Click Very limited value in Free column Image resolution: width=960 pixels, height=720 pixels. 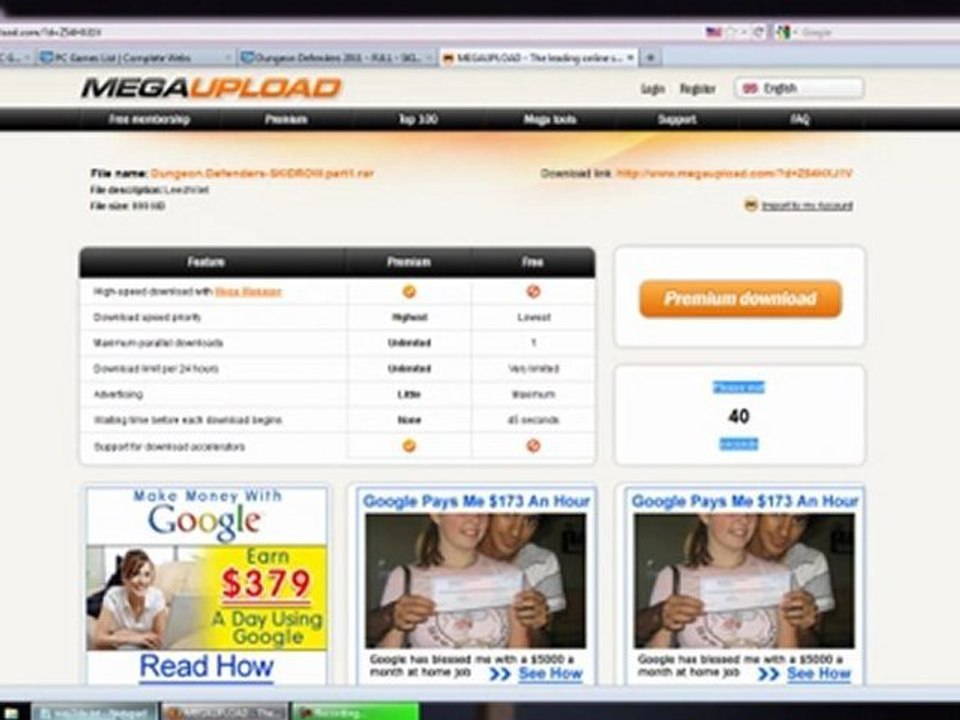tap(533, 369)
